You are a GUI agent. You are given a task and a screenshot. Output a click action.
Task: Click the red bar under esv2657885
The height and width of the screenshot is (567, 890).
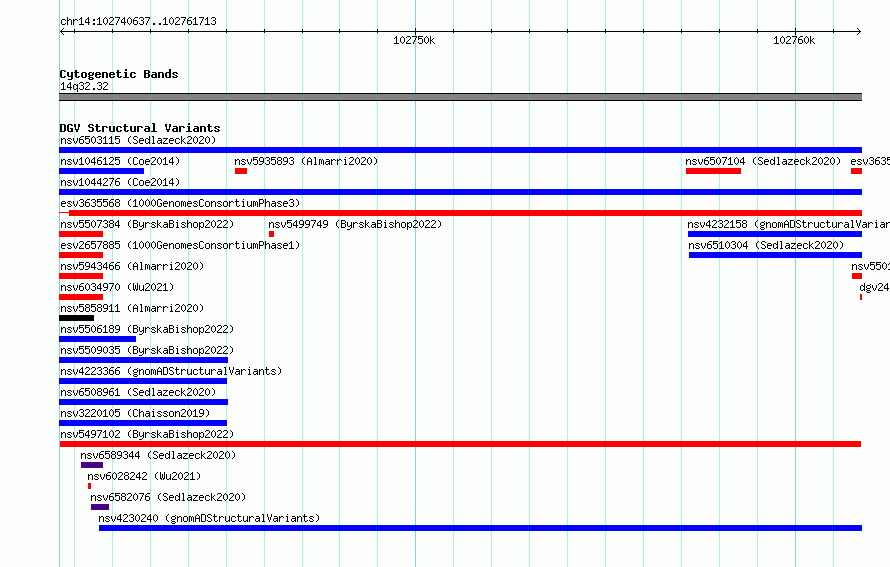click(x=81, y=255)
